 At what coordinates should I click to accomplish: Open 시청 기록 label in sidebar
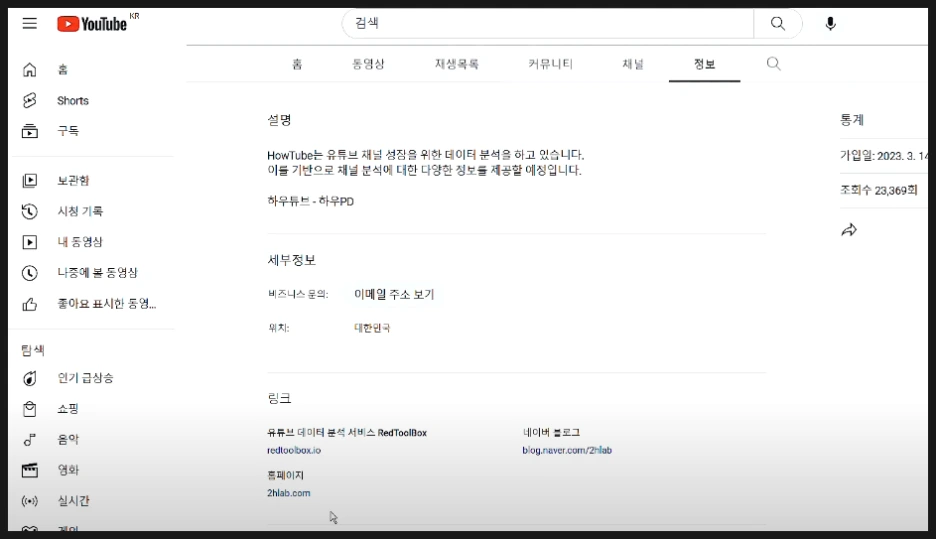pyautogui.click(x=80, y=211)
